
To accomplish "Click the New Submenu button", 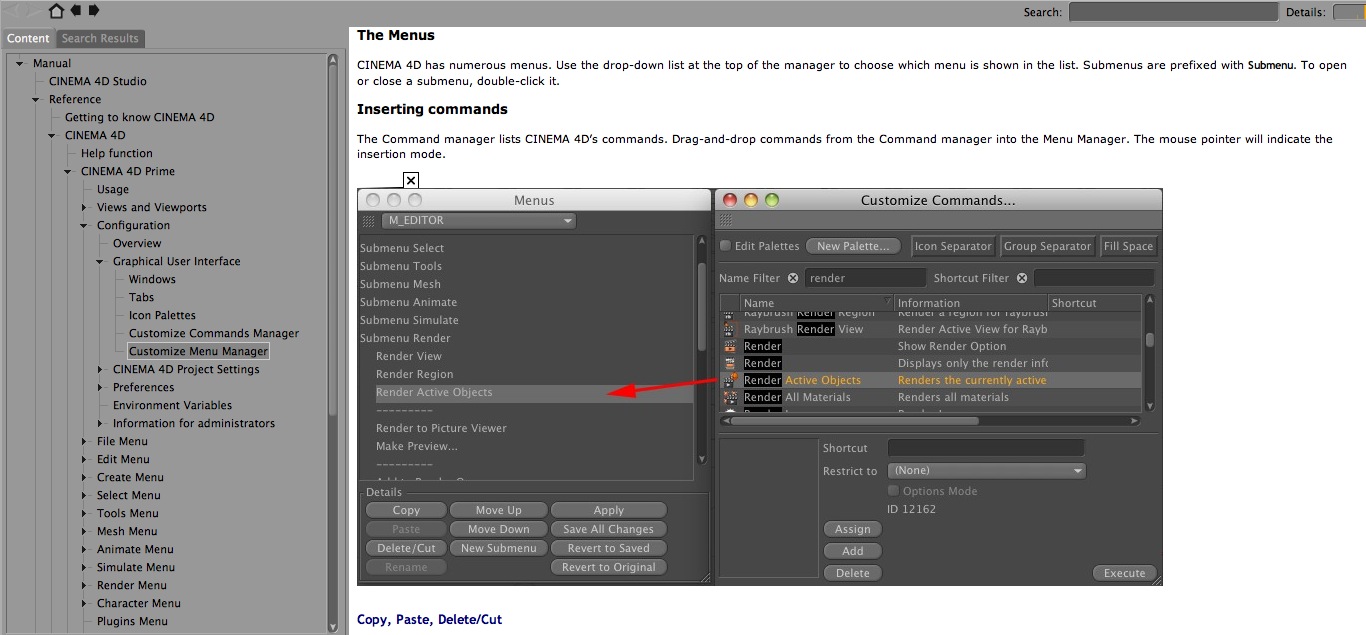I will coord(498,548).
